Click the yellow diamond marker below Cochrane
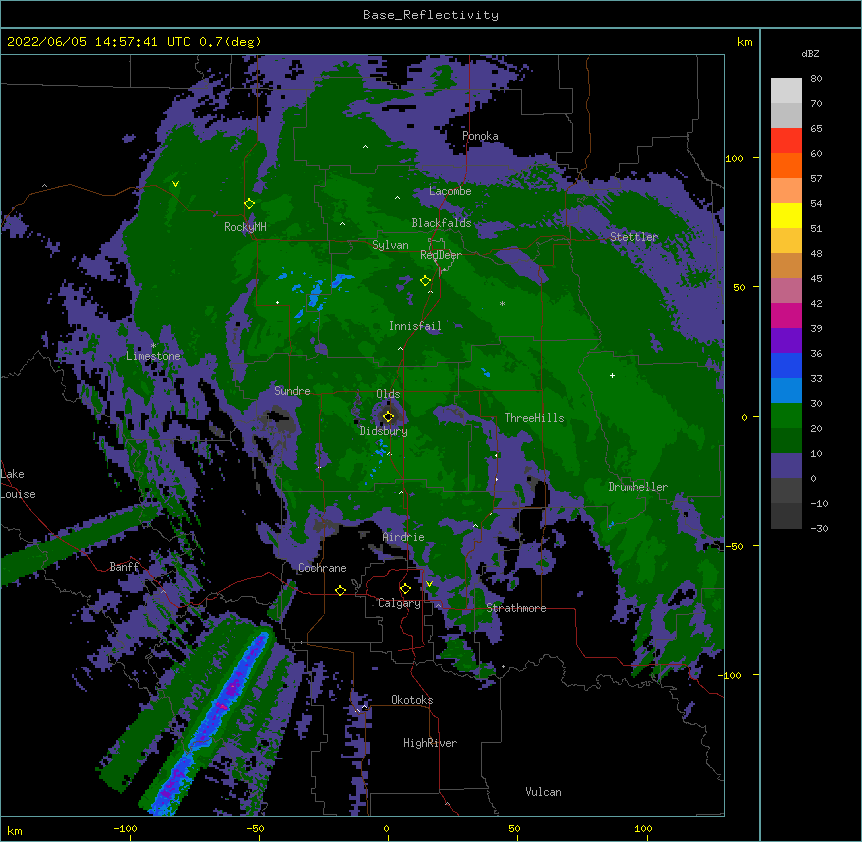The width and height of the screenshot is (862, 842). [340, 590]
